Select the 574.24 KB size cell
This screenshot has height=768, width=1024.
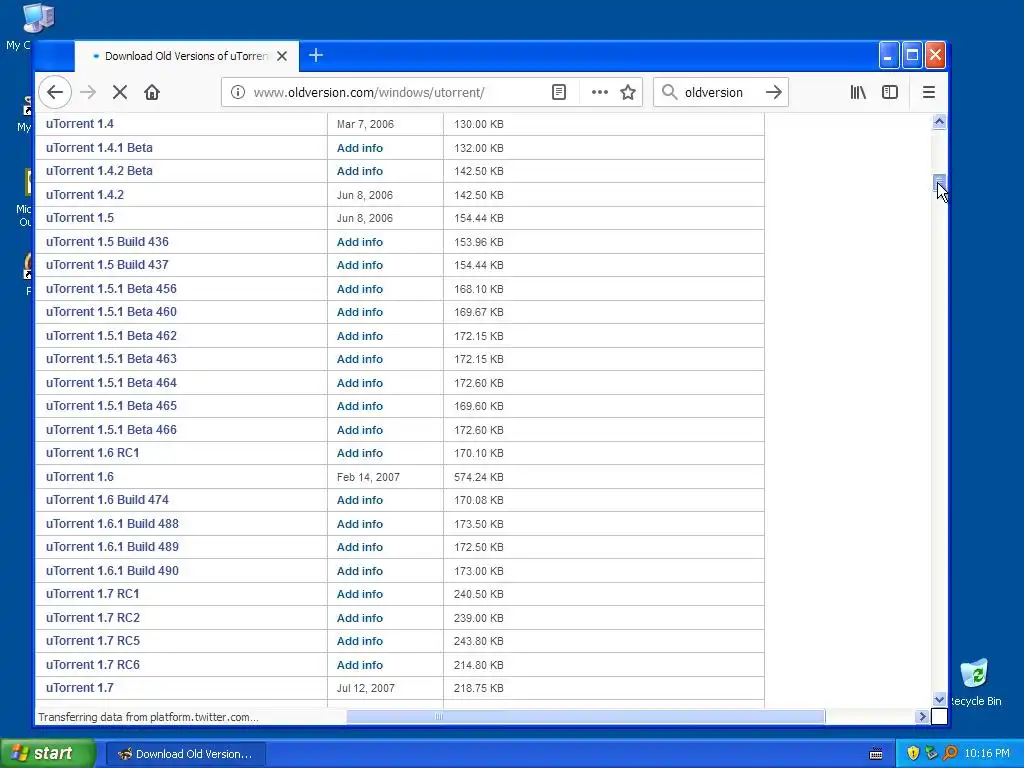tap(479, 477)
